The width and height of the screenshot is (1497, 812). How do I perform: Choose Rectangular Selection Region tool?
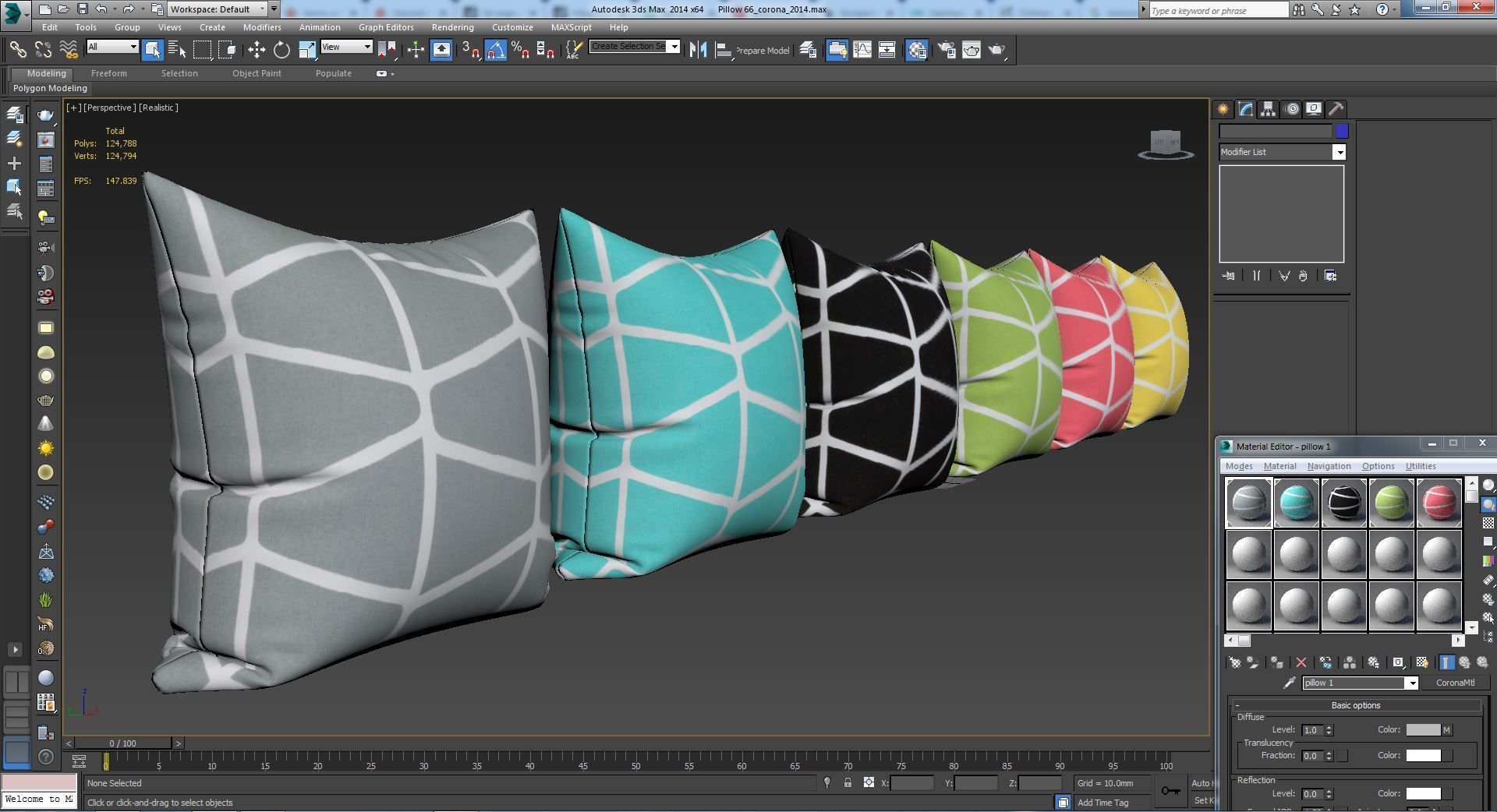tap(203, 50)
